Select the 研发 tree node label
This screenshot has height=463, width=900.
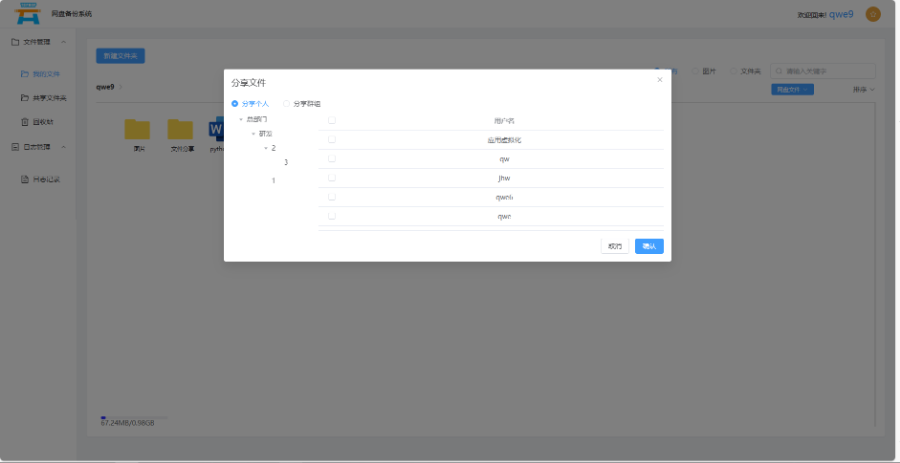[x=265, y=134]
